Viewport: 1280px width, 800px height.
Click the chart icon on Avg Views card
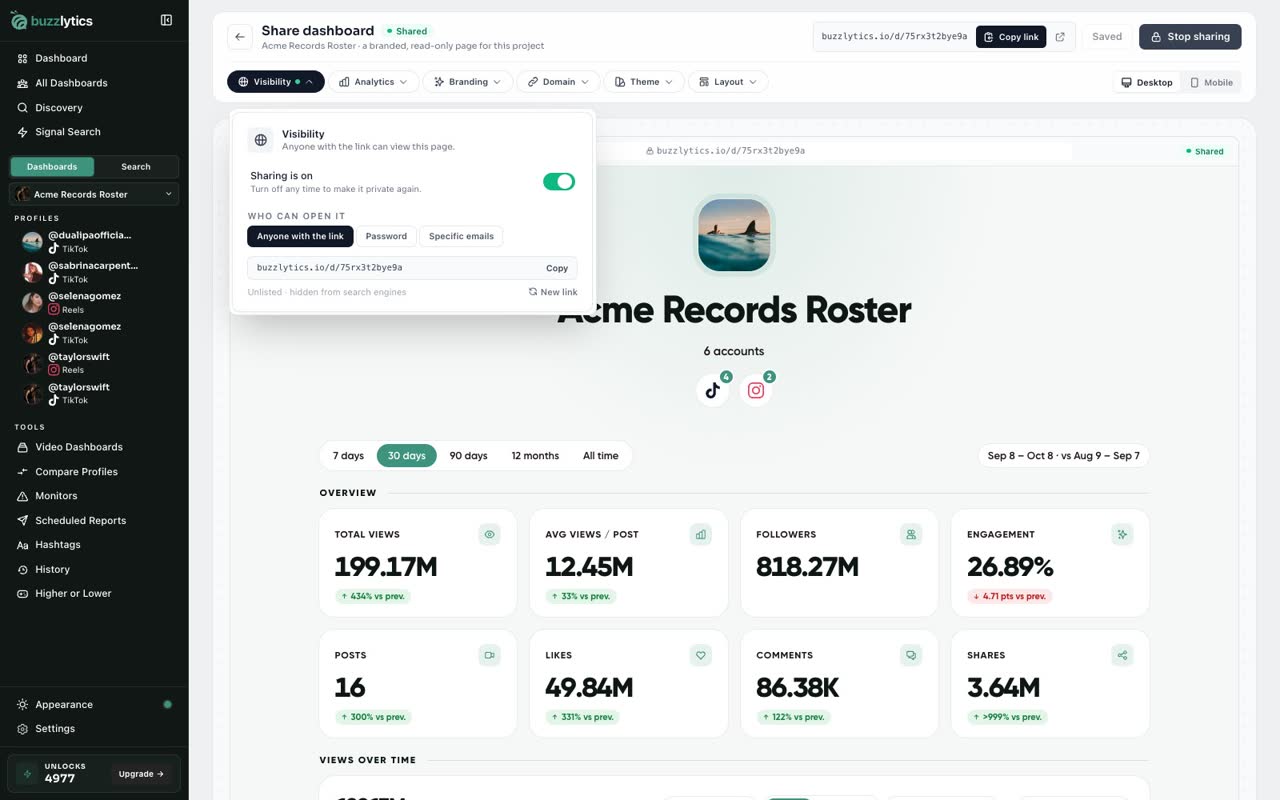(x=701, y=535)
